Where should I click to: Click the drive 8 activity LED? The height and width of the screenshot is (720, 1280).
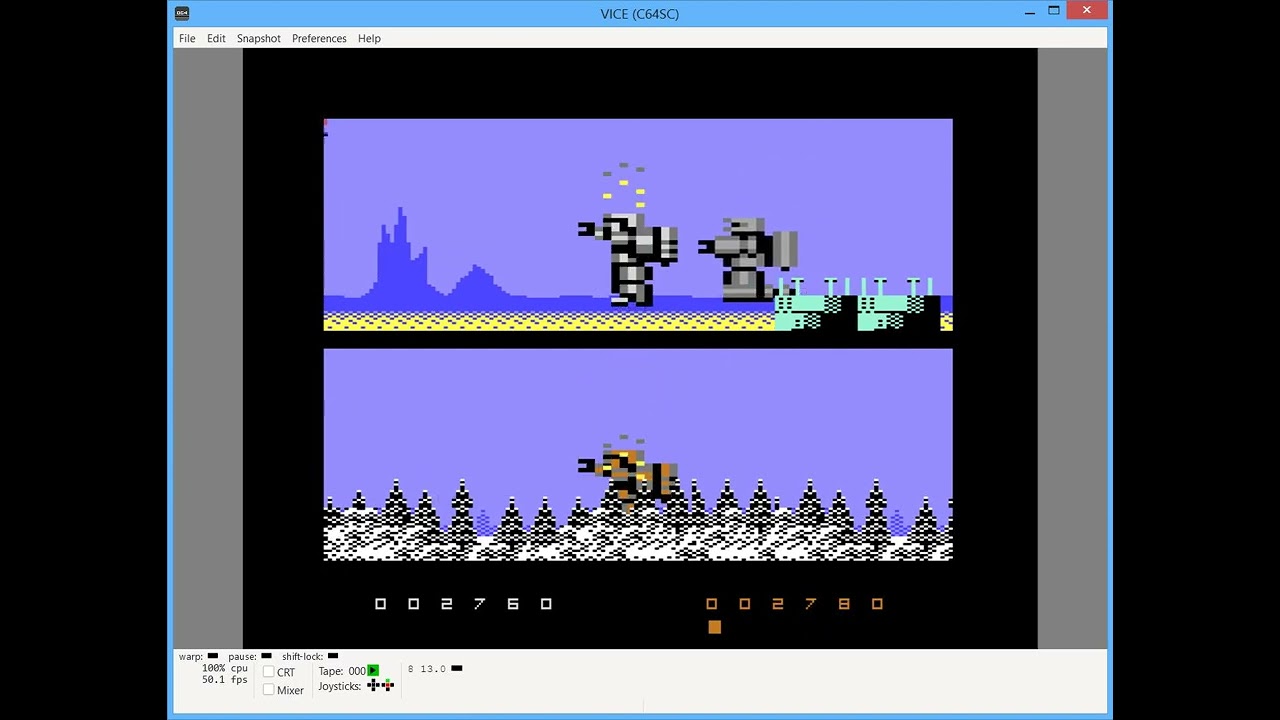click(x=457, y=668)
